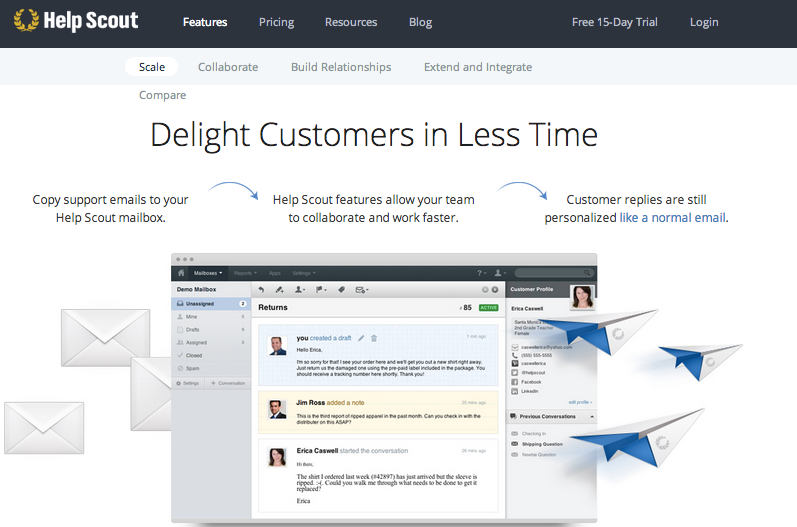The height and width of the screenshot is (527, 797).
Task: Go to the previous conversation arrow
Action: [485, 290]
